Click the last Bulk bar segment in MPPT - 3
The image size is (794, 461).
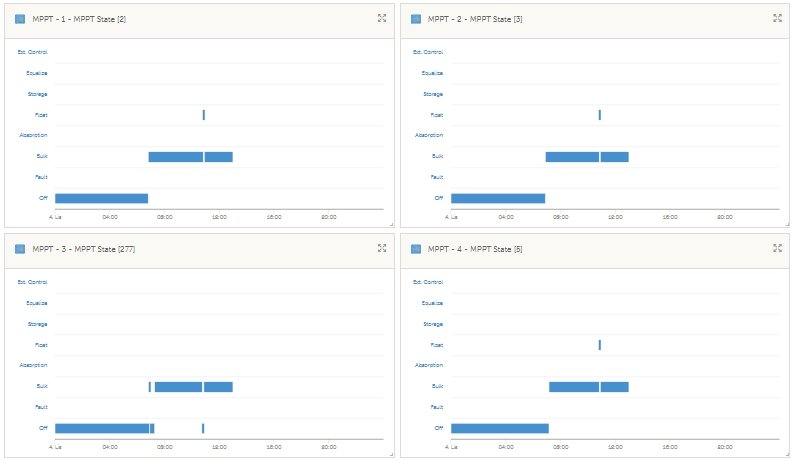[x=218, y=387]
